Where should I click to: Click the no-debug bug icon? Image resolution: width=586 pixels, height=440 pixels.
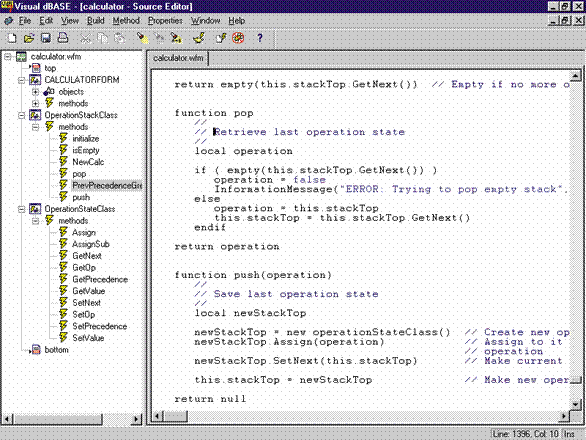tap(238, 38)
